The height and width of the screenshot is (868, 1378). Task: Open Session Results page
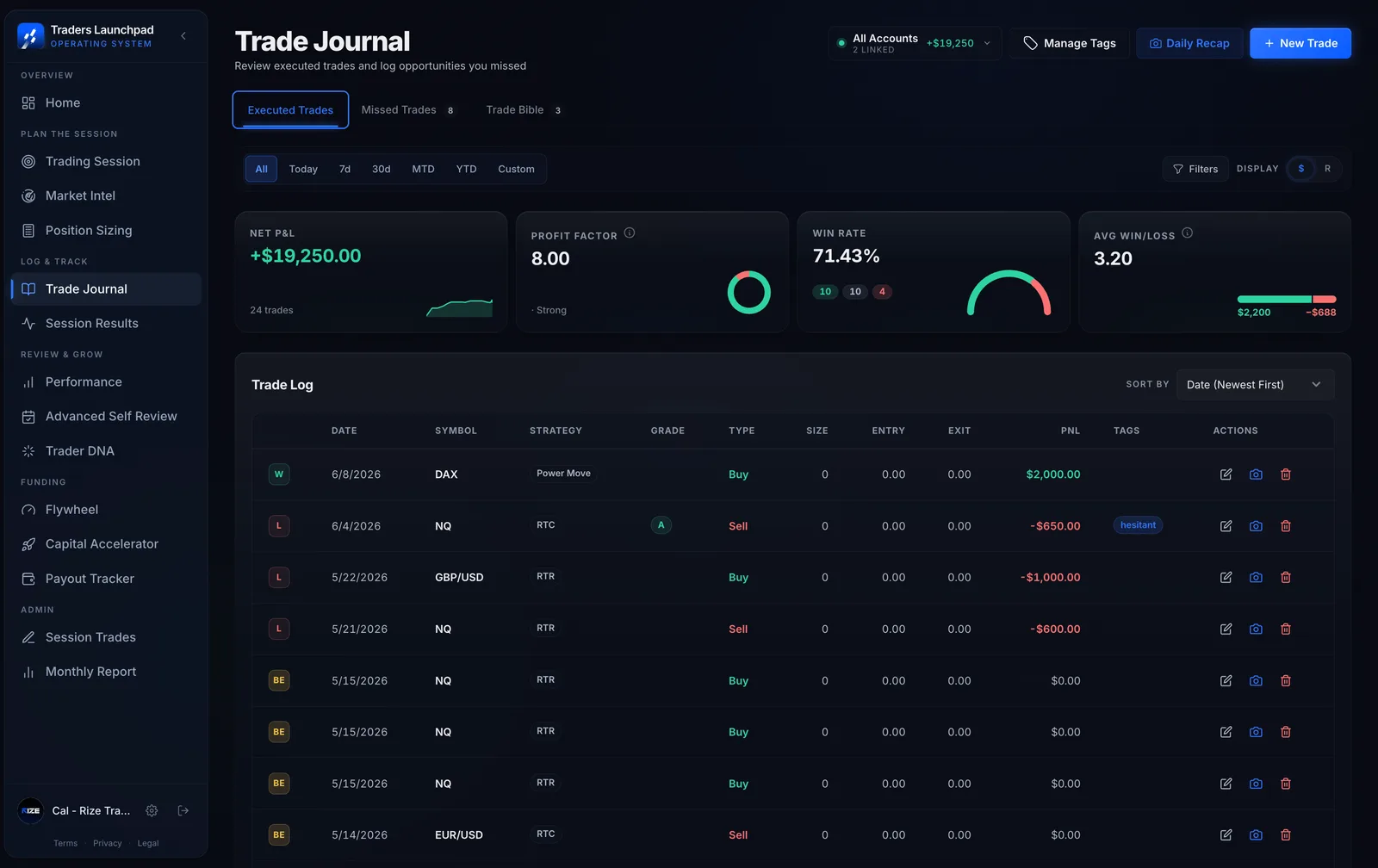(x=106, y=324)
